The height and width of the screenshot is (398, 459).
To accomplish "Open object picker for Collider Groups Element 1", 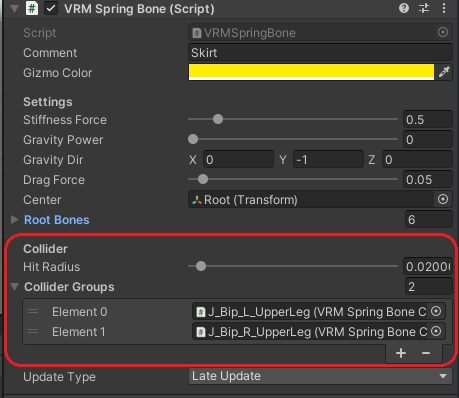I will pos(436,331).
